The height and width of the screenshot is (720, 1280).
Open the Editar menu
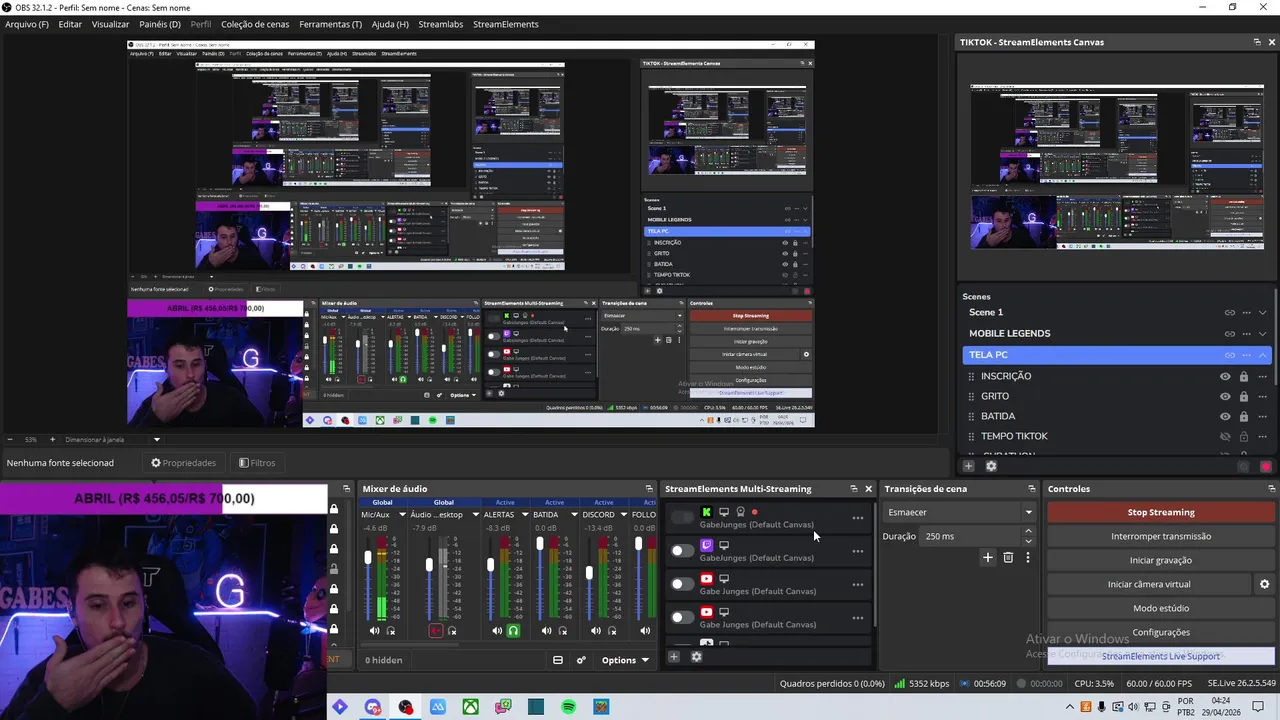tap(70, 24)
